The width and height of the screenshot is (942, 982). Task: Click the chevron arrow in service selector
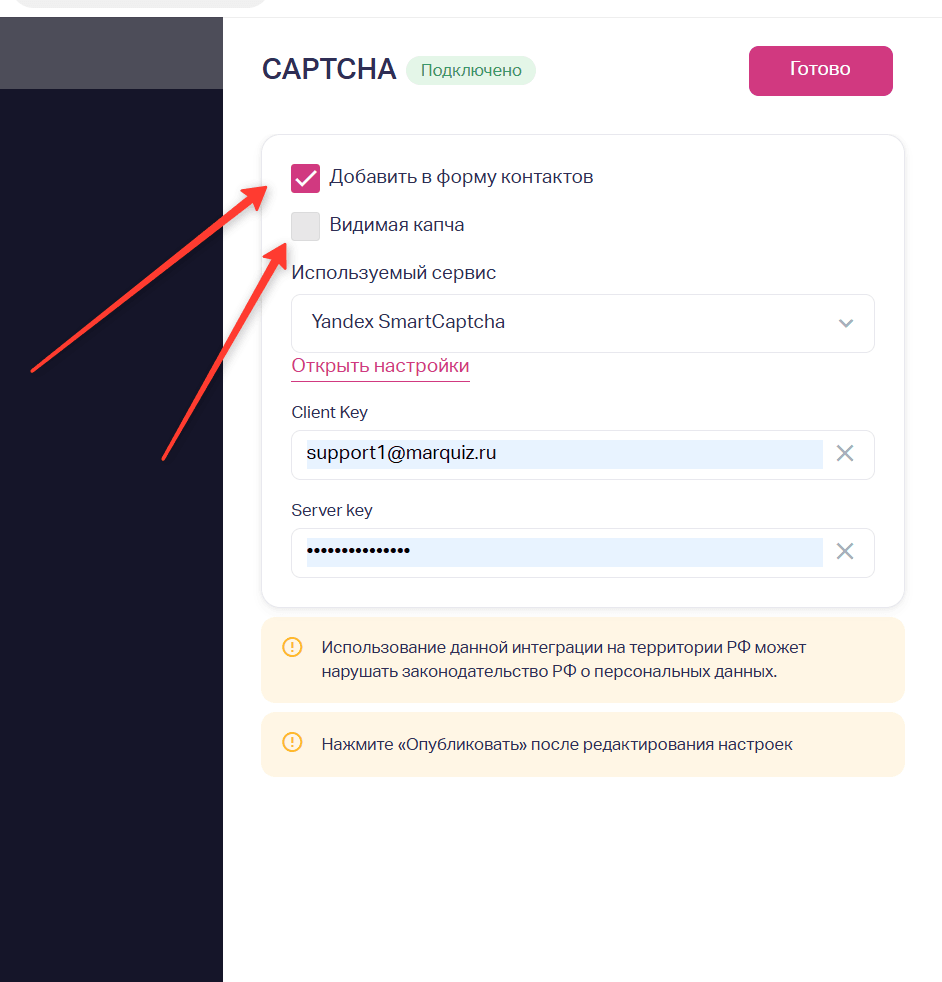tap(846, 323)
